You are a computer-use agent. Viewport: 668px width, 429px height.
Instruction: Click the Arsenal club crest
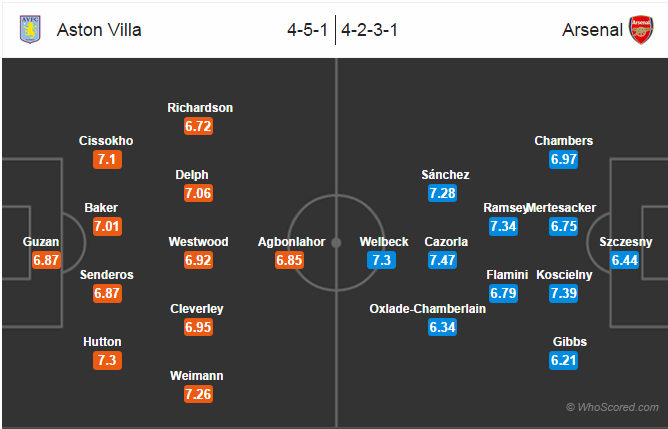pos(640,29)
